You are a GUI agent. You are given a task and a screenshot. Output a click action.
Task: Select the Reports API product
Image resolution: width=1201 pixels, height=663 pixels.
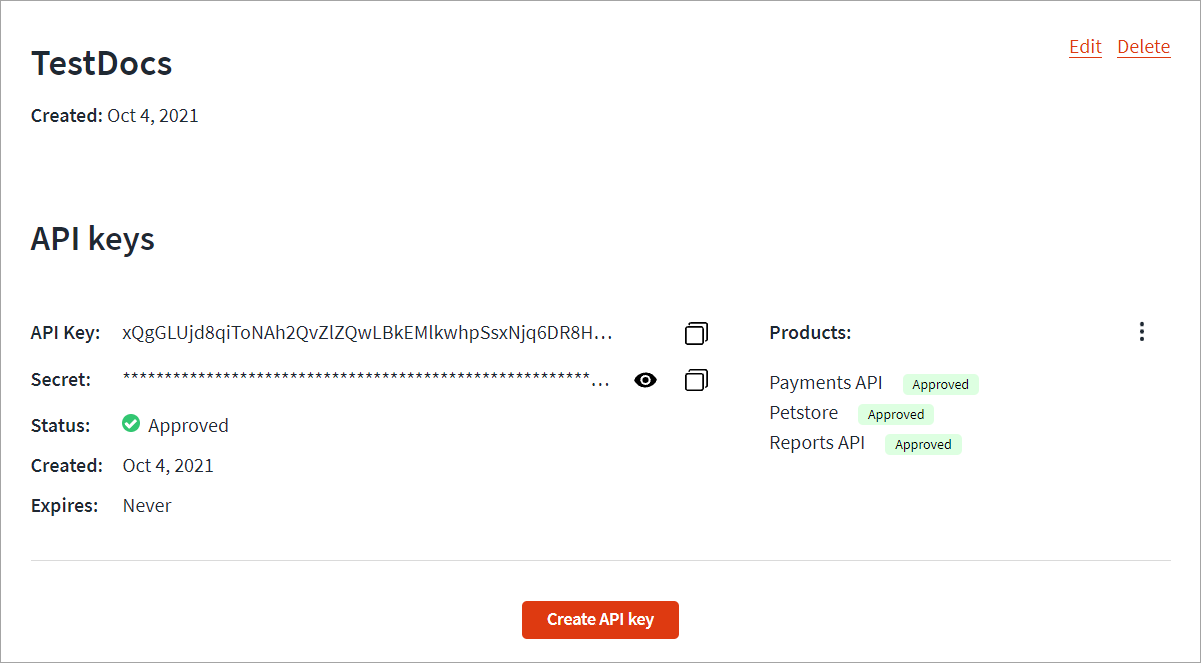coord(817,443)
